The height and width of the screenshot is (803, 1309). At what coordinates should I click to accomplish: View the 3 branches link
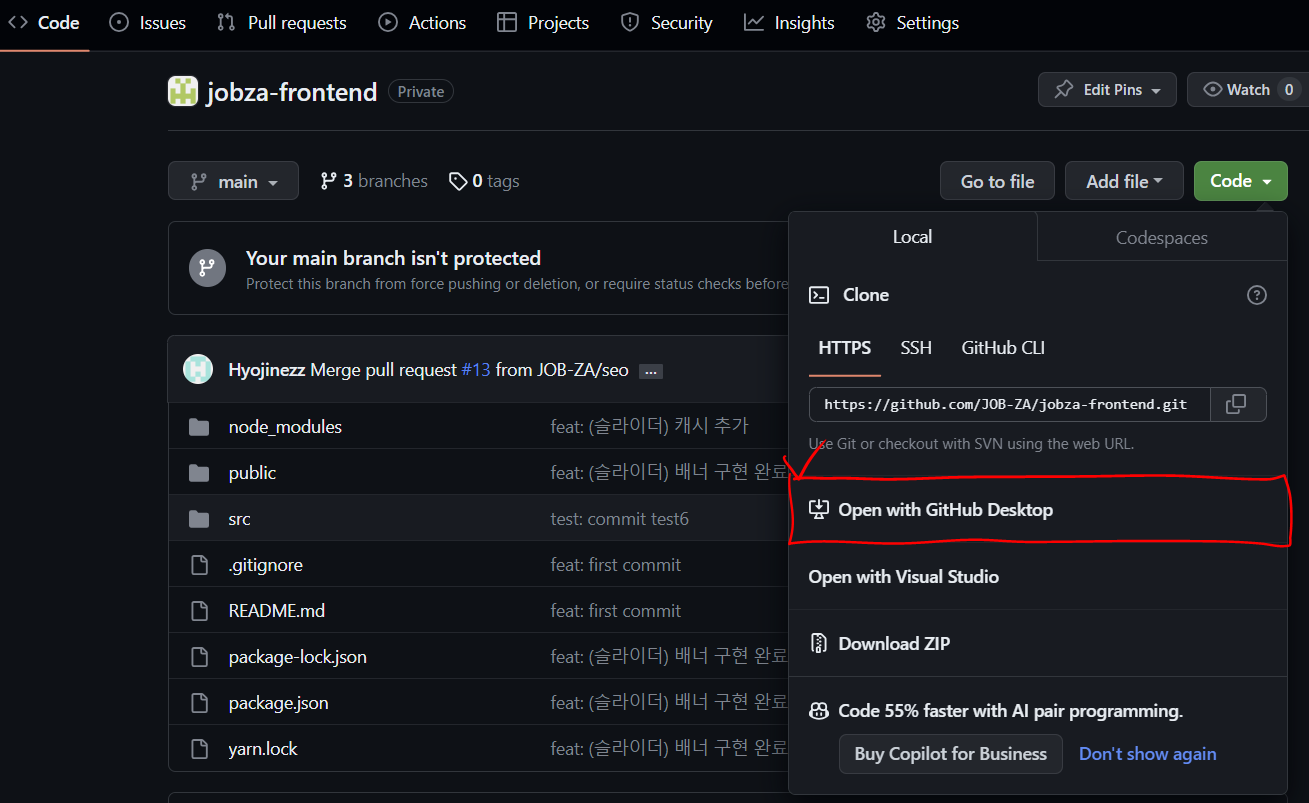[373, 181]
